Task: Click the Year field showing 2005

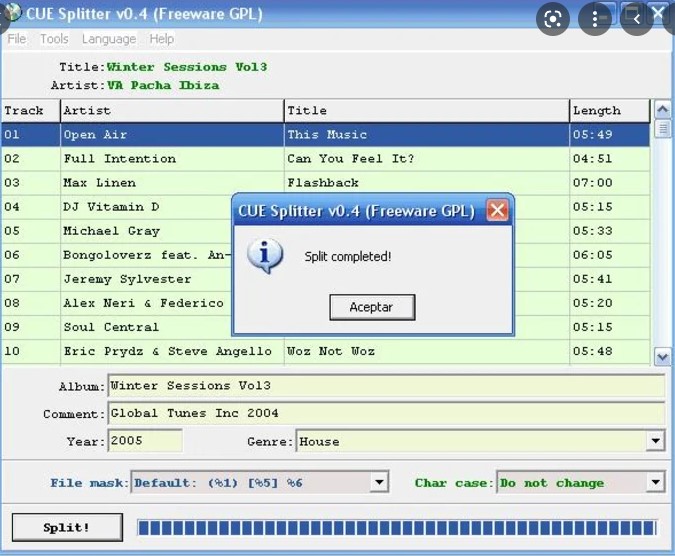Action: (145, 441)
